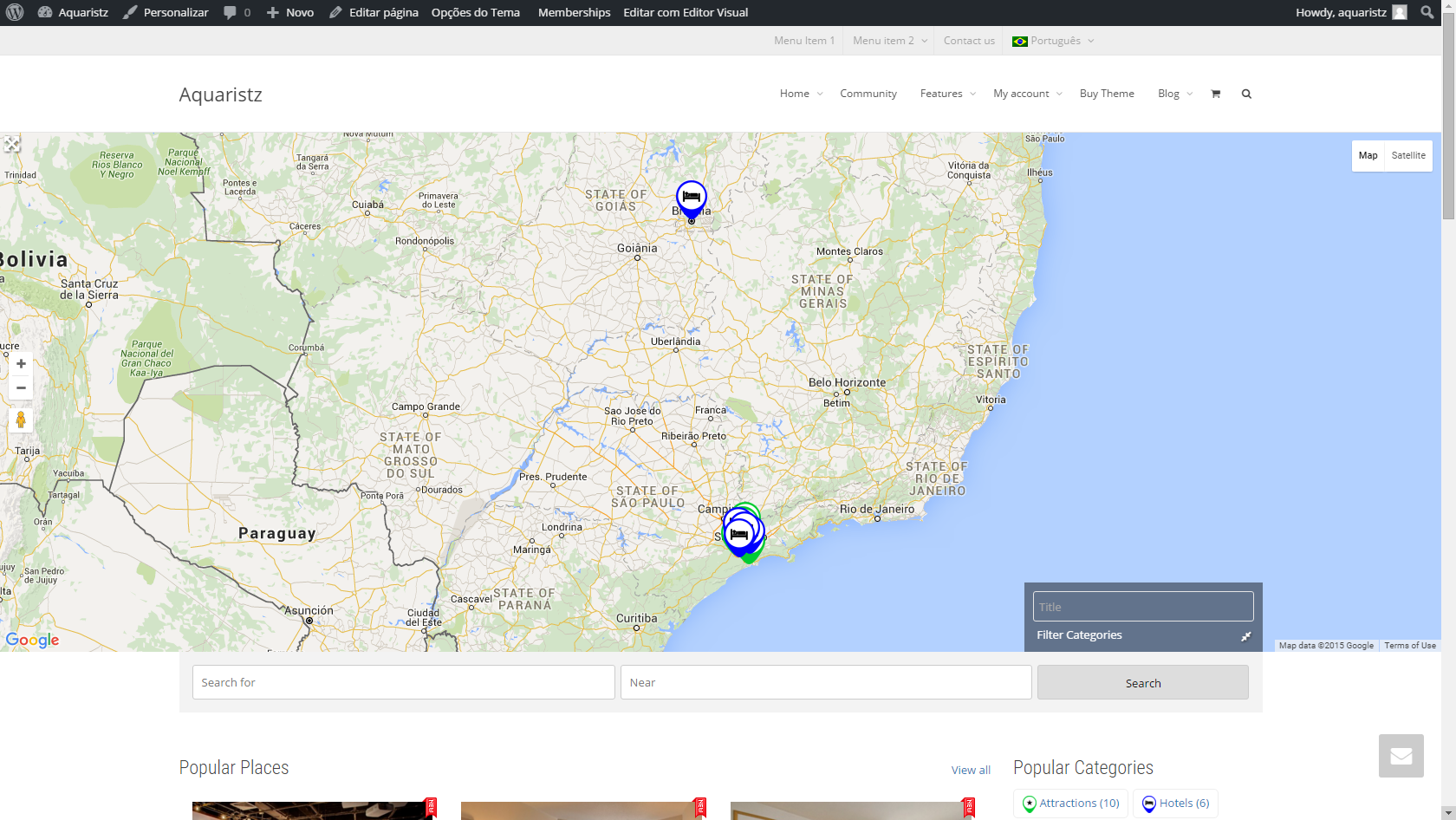Expand the Blog navigation menu

coord(1175,94)
